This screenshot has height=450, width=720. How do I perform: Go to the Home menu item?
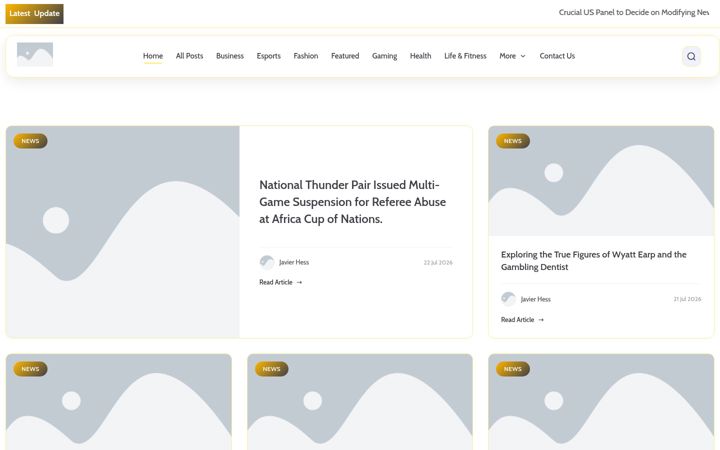153,56
